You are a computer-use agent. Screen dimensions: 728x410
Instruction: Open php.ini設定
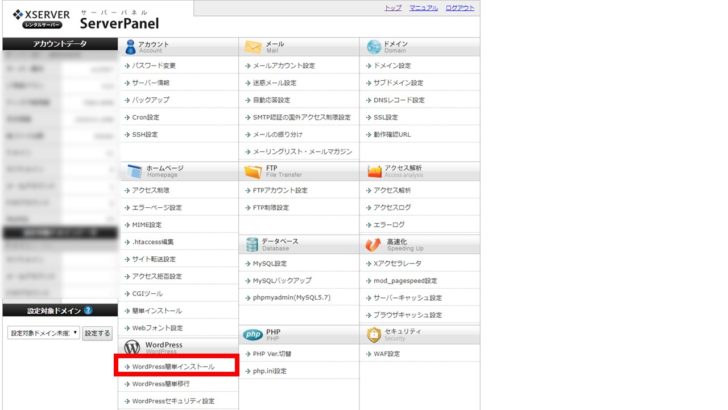[x=270, y=371]
